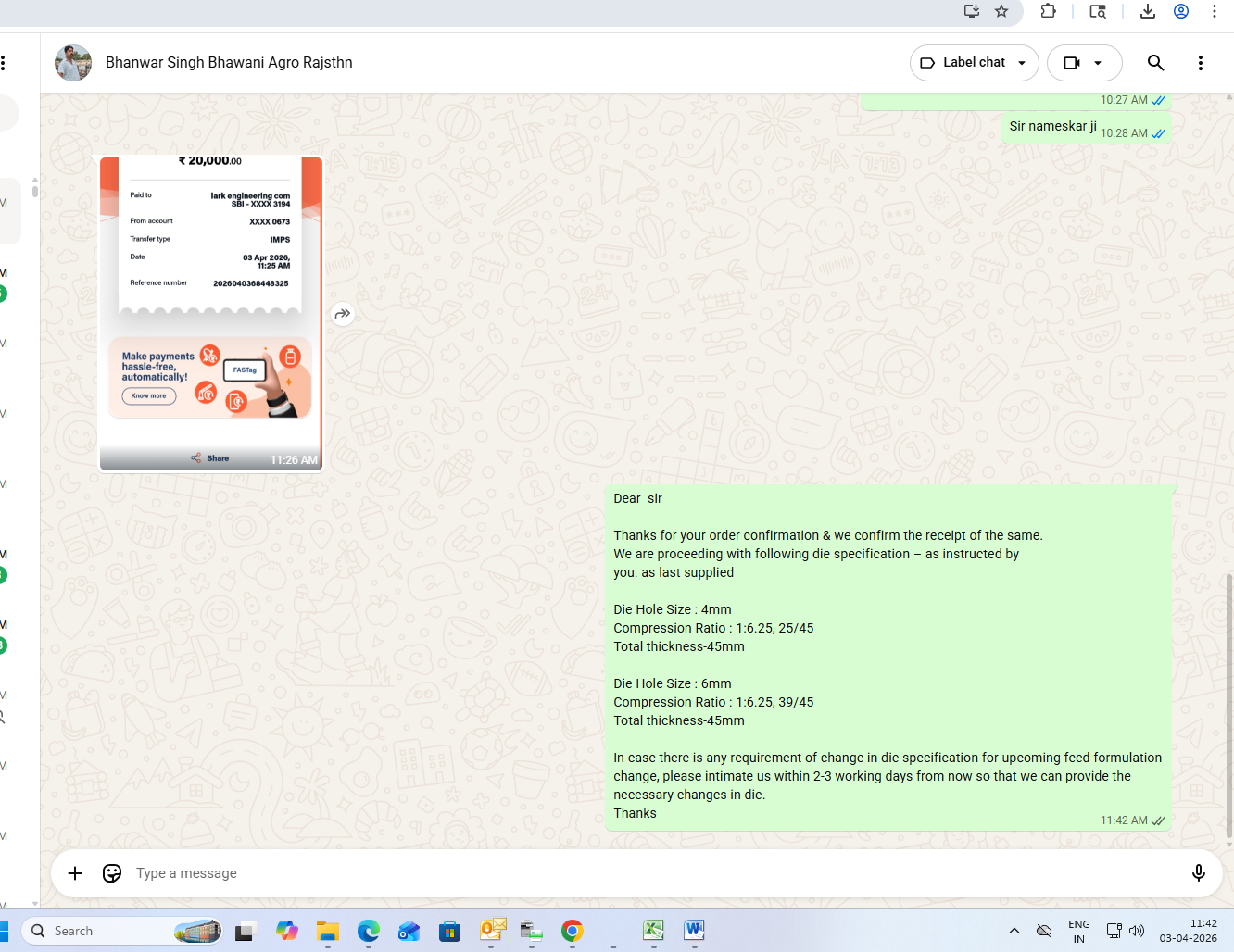
Task: Click the chat scrollbar on right
Action: [1228, 704]
